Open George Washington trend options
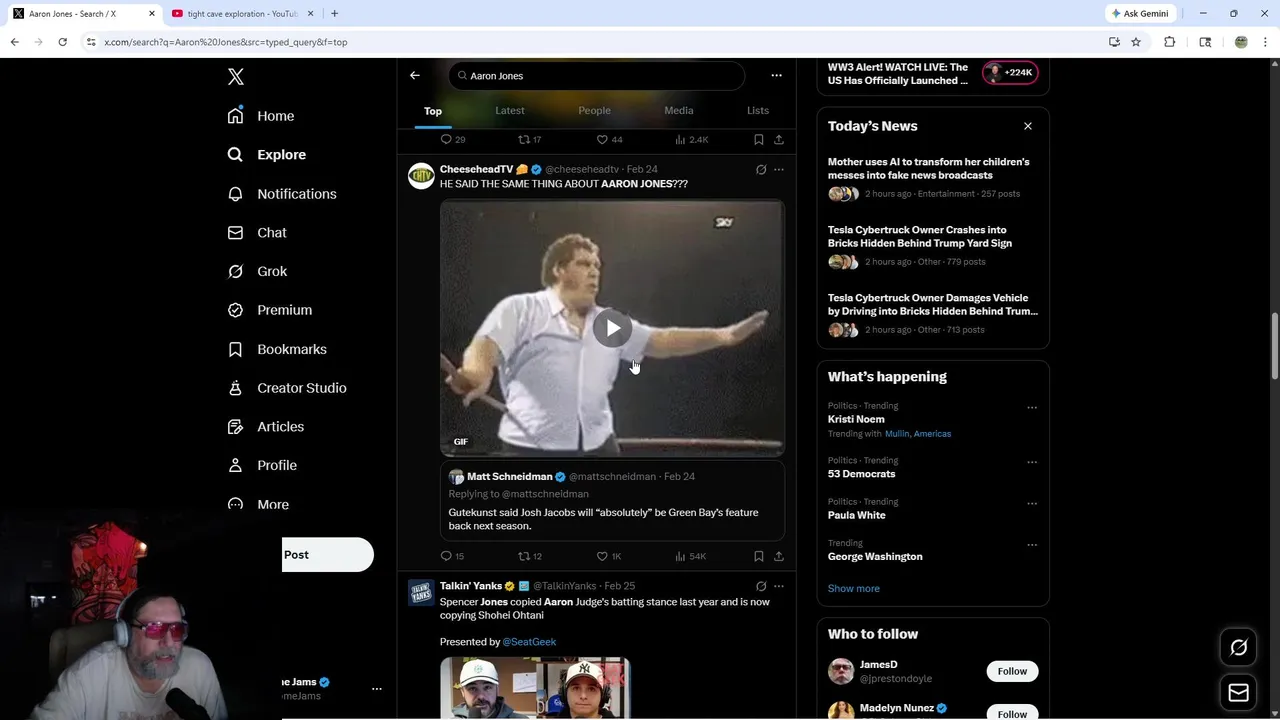Viewport: 1280px width, 720px height. (x=1032, y=545)
